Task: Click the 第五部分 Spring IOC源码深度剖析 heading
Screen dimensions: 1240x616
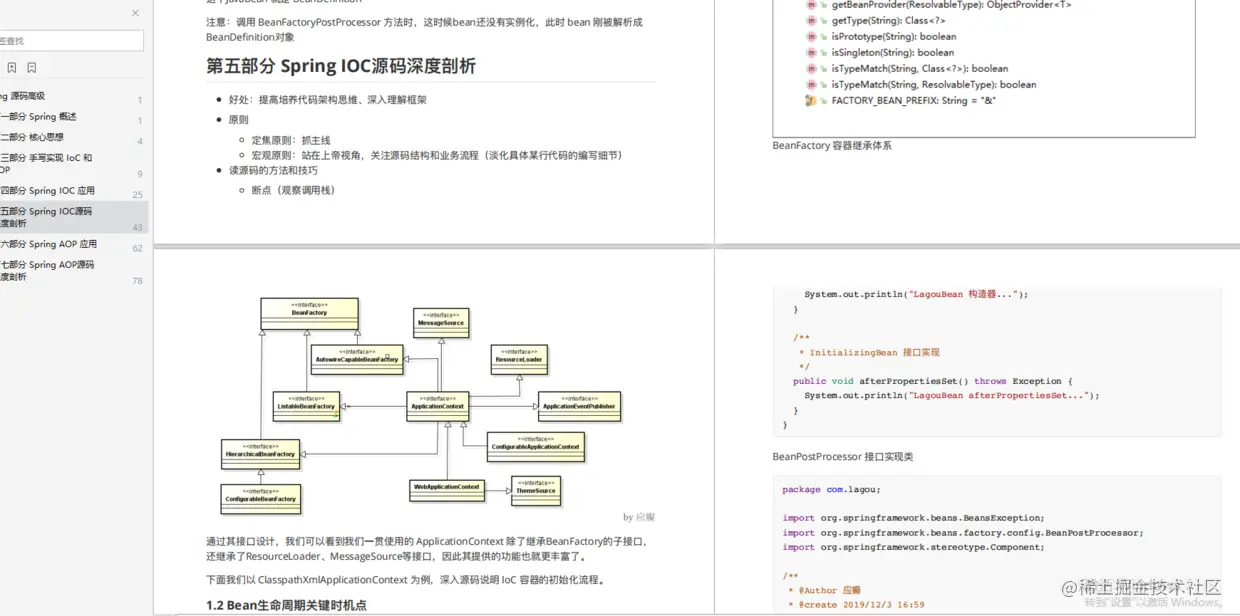Action: pyautogui.click(x=341, y=66)
